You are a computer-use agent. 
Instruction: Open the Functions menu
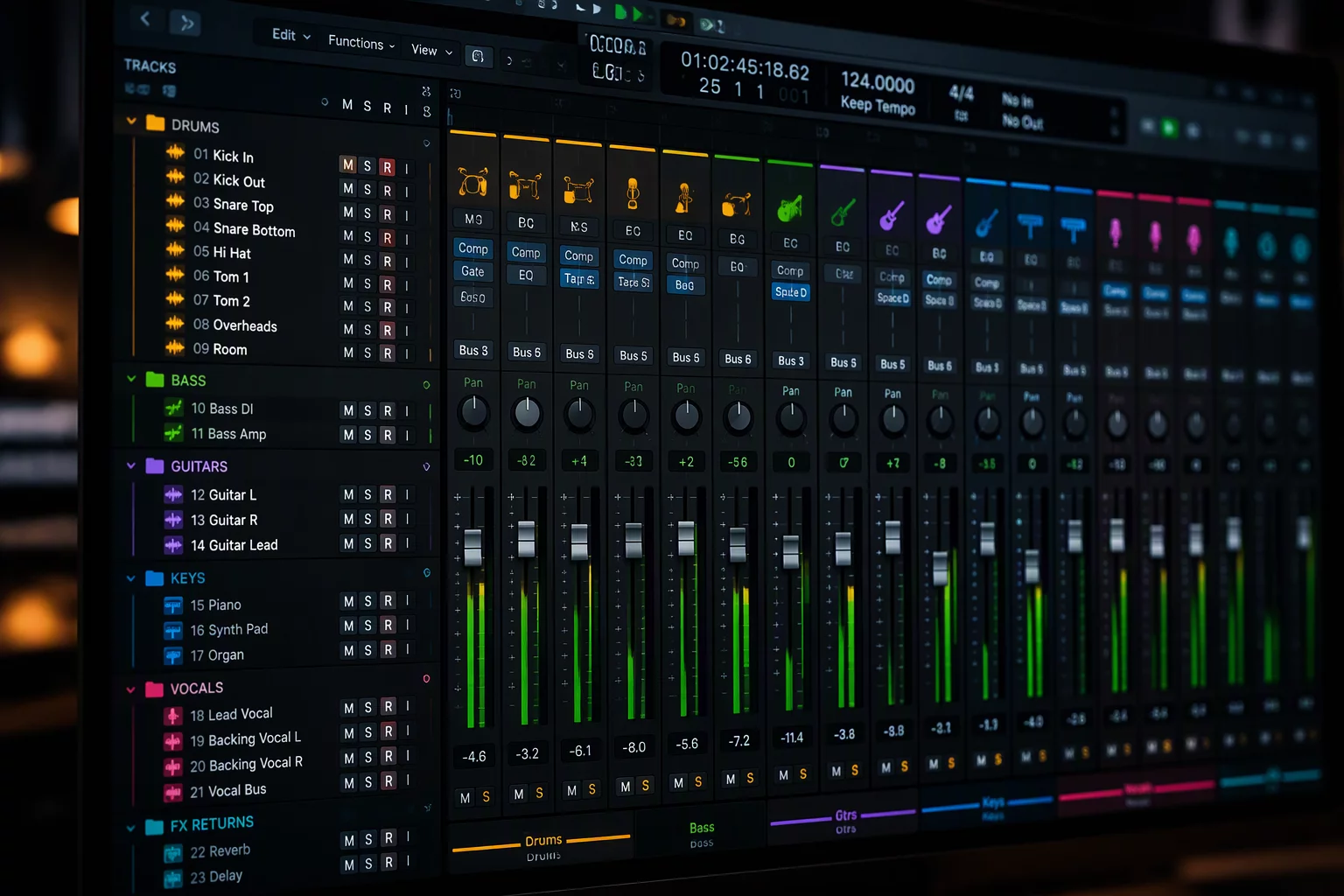click(361, 42)
